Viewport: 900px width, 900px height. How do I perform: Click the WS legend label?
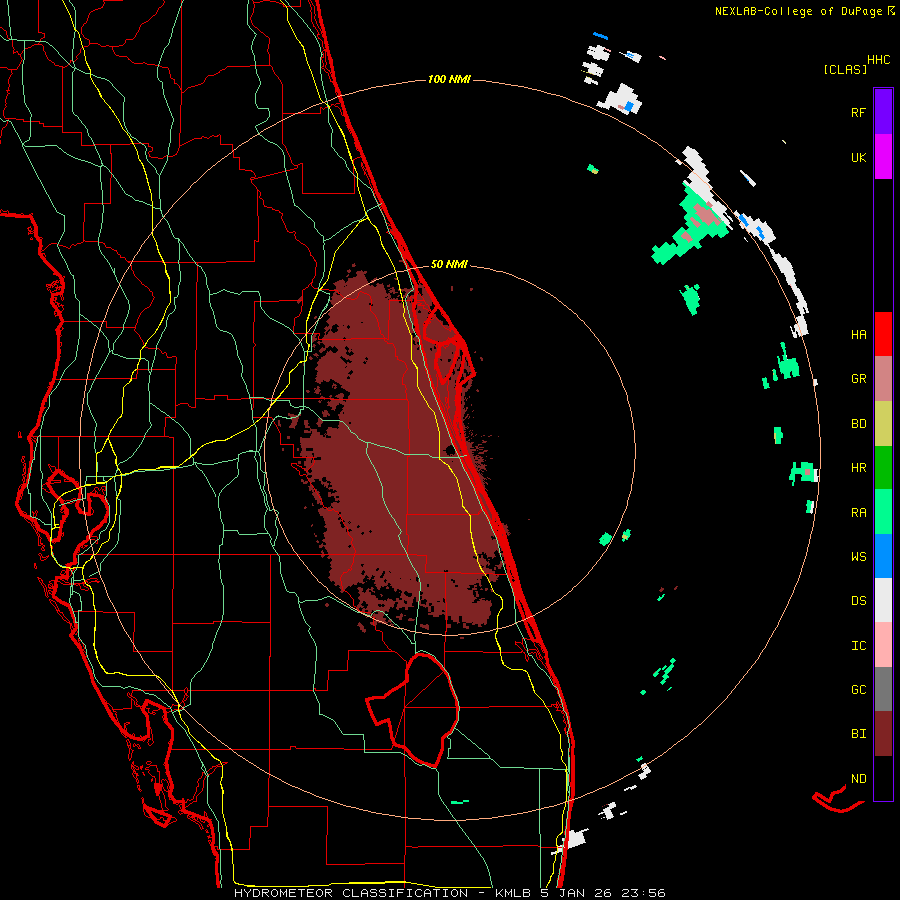[858, 557]
